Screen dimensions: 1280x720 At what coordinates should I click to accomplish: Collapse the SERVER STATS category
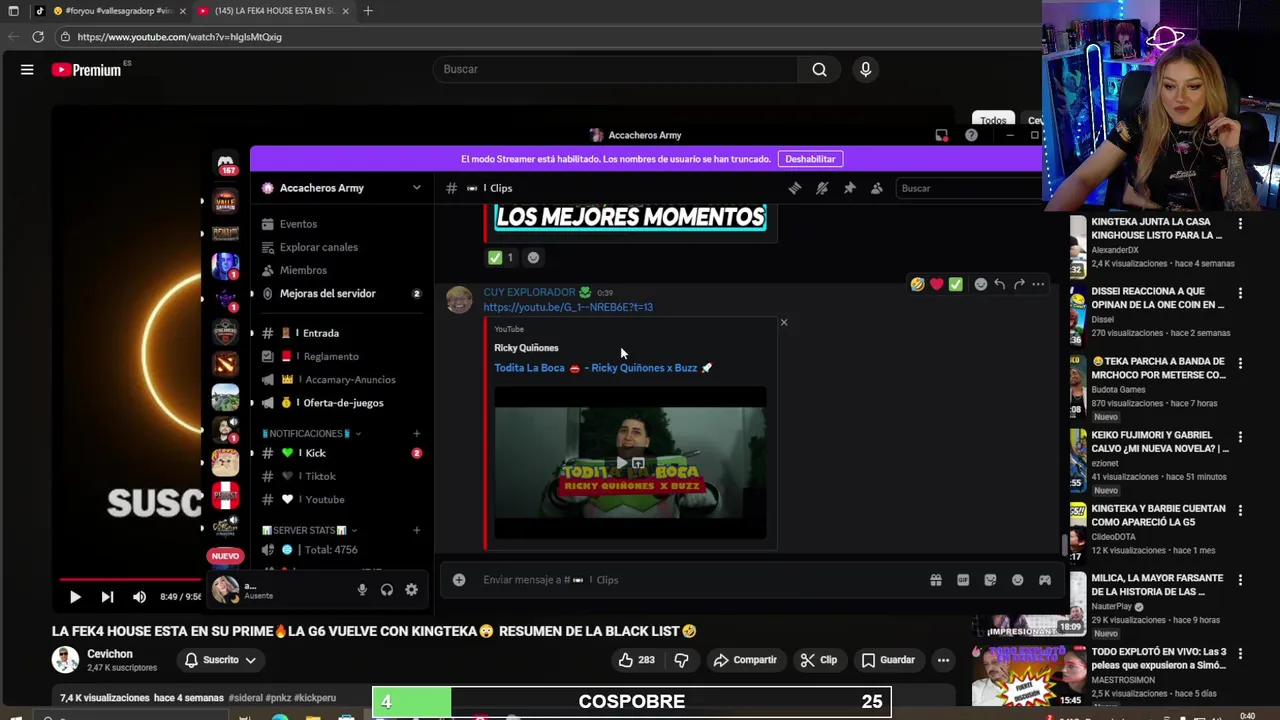[x=309, y=530]
